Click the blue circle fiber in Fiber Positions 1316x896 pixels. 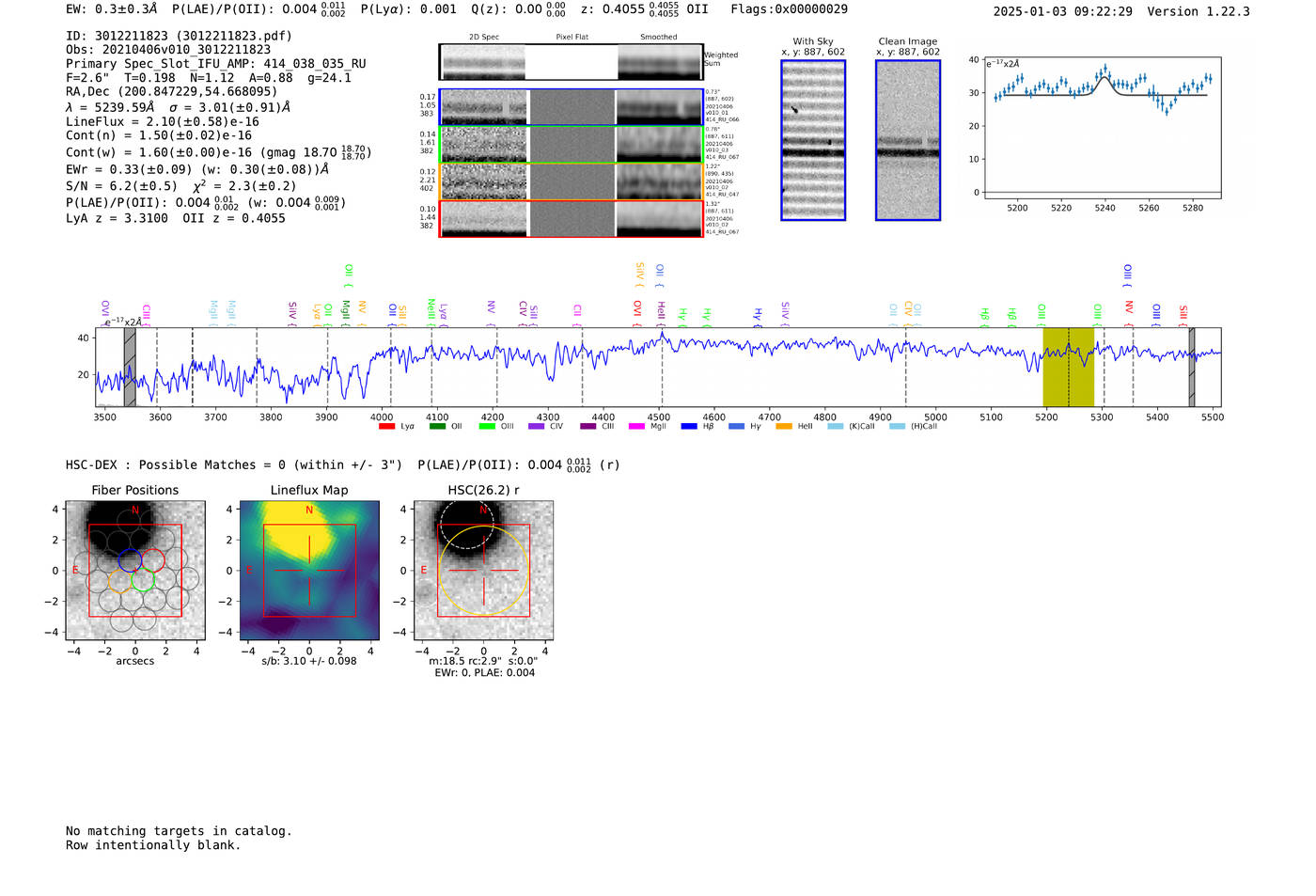point(130,559)
